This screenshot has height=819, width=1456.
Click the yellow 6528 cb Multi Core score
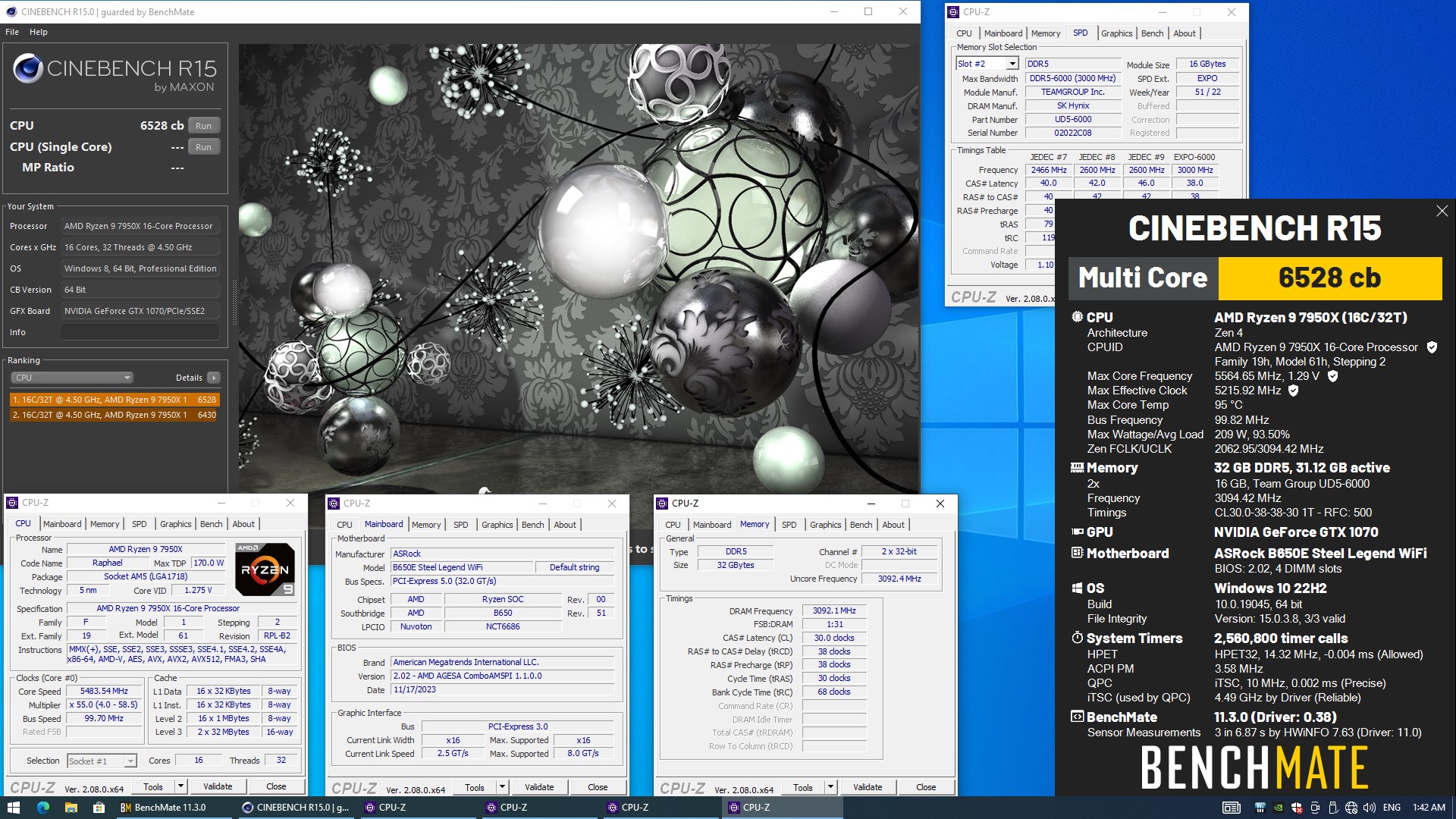click(1329, 278)
